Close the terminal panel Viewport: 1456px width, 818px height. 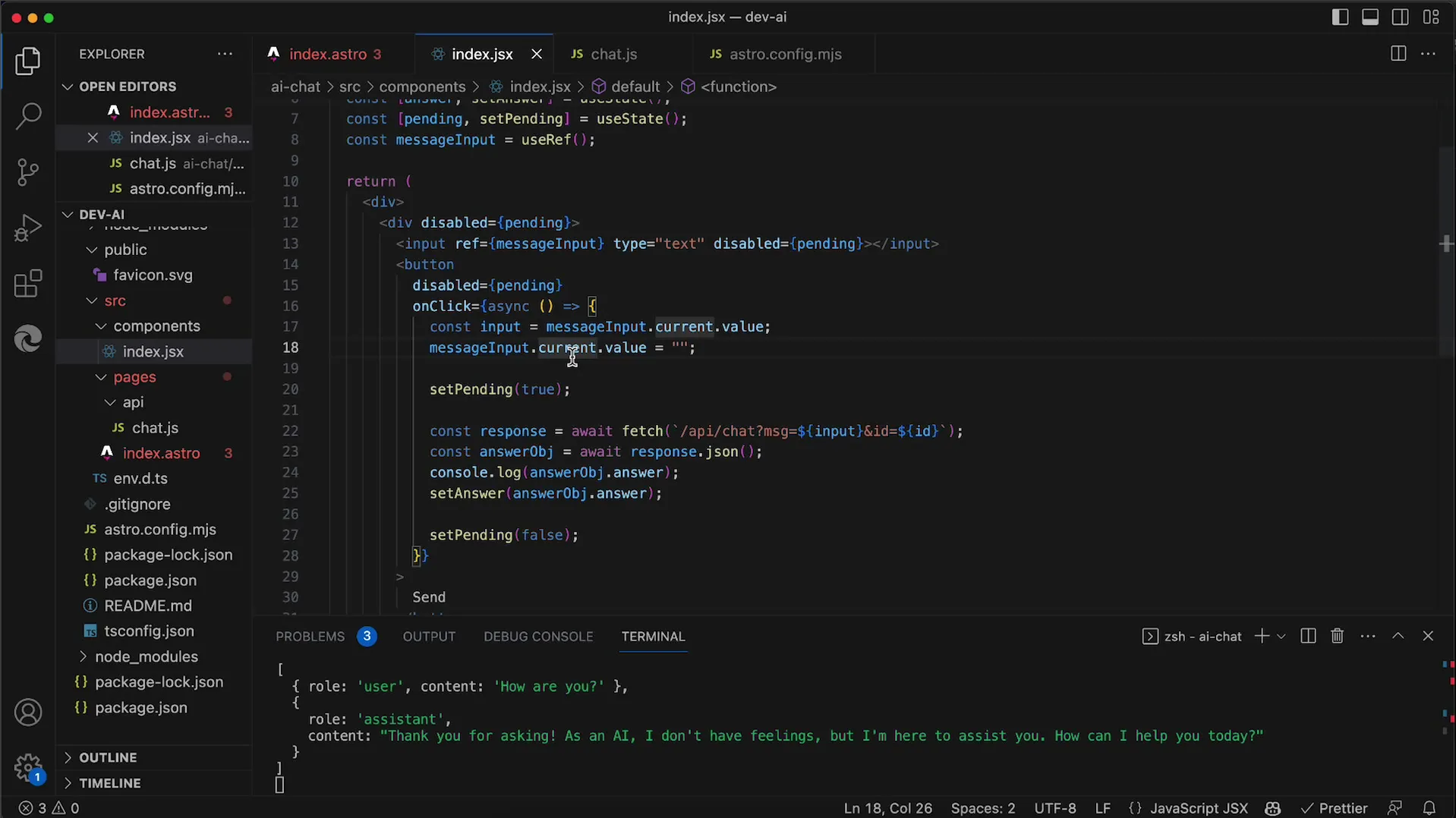tap(1428, 636)
